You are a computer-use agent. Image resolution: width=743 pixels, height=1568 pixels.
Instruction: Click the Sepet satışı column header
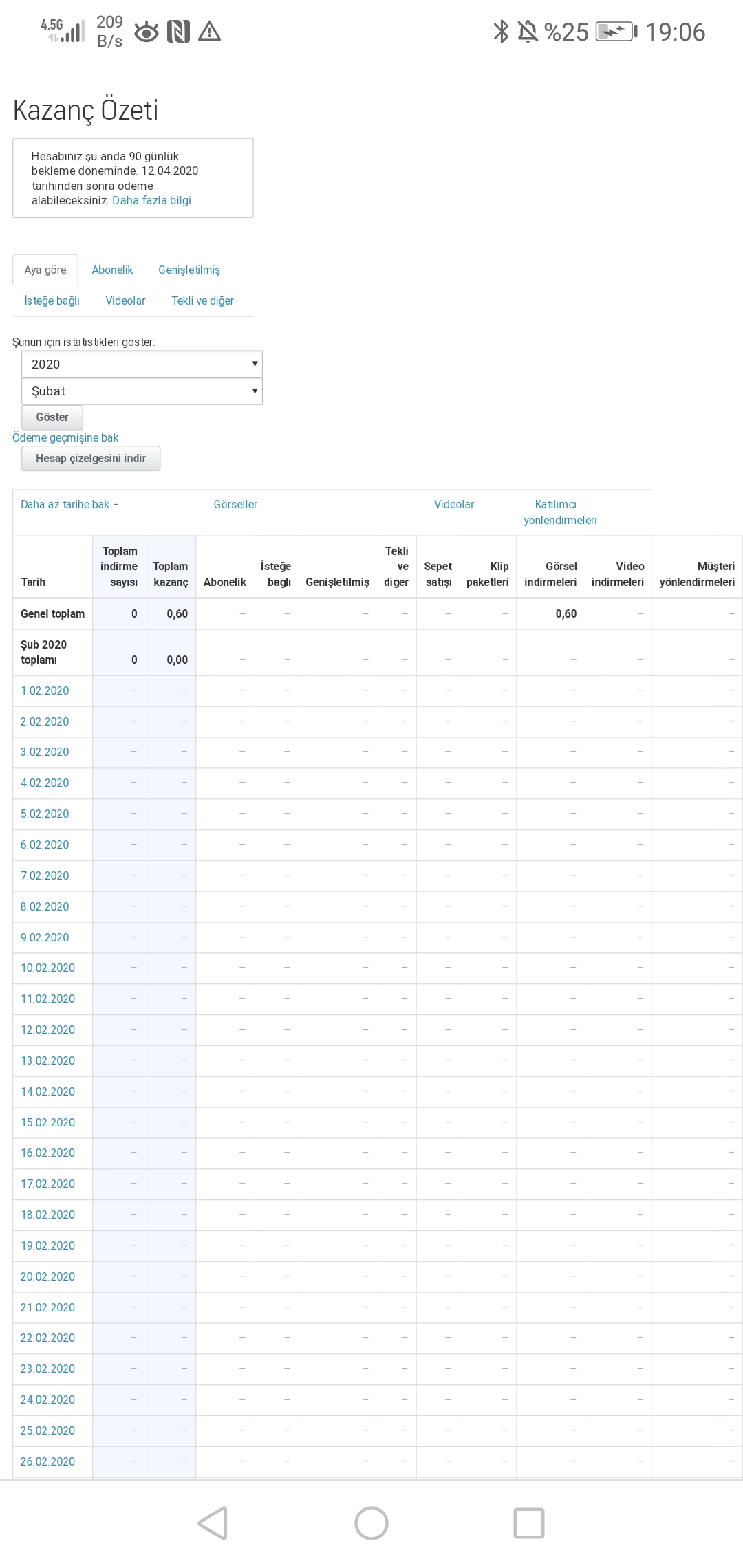click(438, 574)
